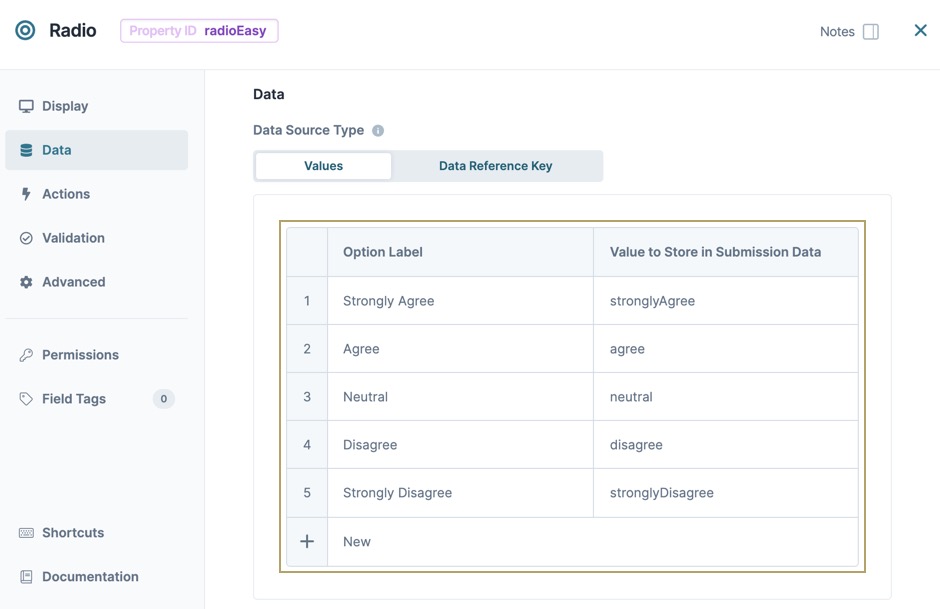940x609 pixels.
Task: Select Values data source type
Action: pyautogui.click(x=323, y=166)
